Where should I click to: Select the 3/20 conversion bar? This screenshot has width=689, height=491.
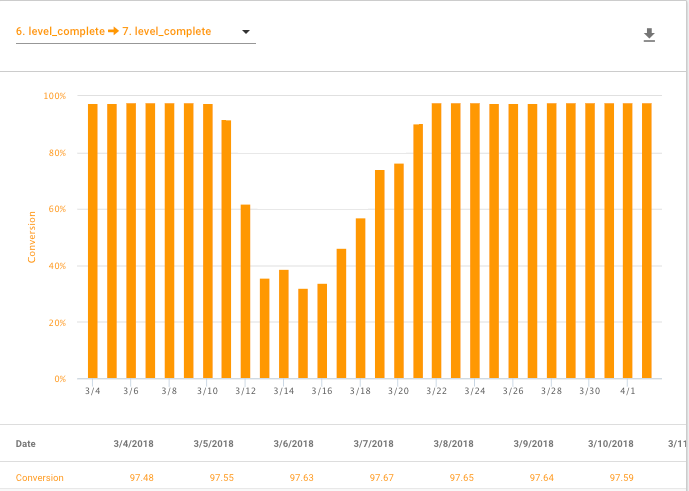point(399,271)
